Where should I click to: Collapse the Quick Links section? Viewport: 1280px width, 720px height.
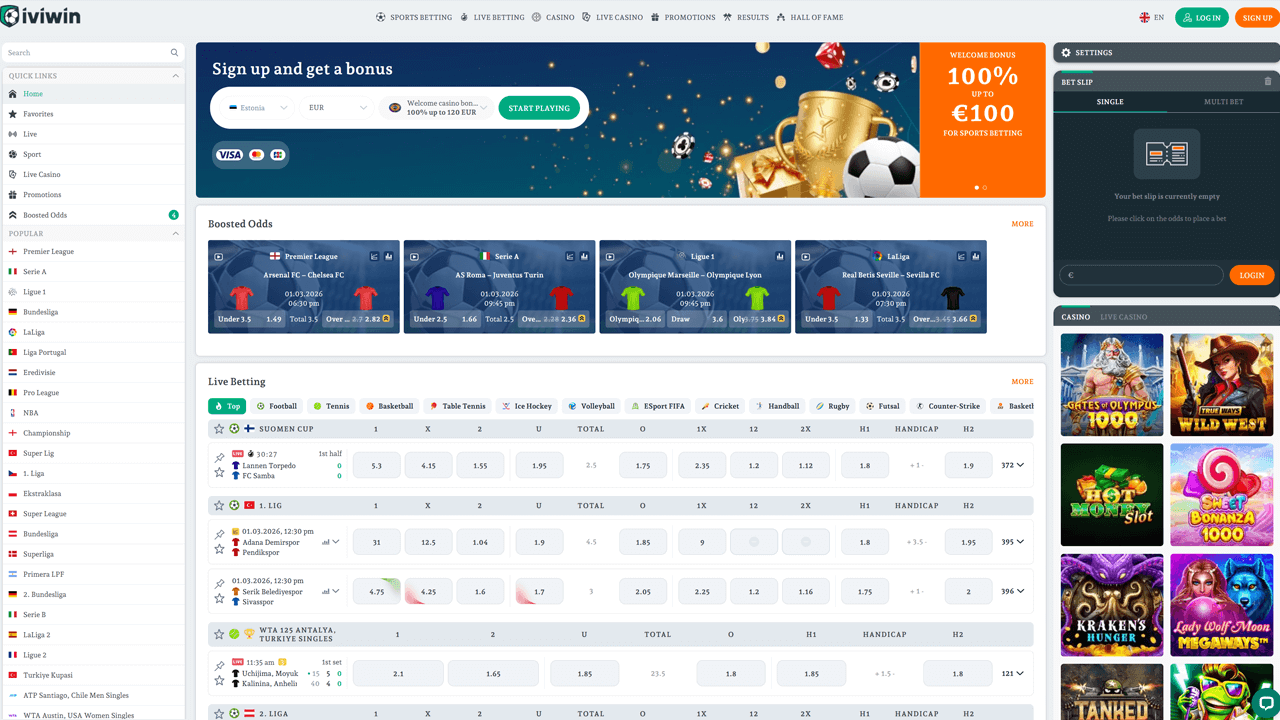pyautogui.click(x=176, y=76)
